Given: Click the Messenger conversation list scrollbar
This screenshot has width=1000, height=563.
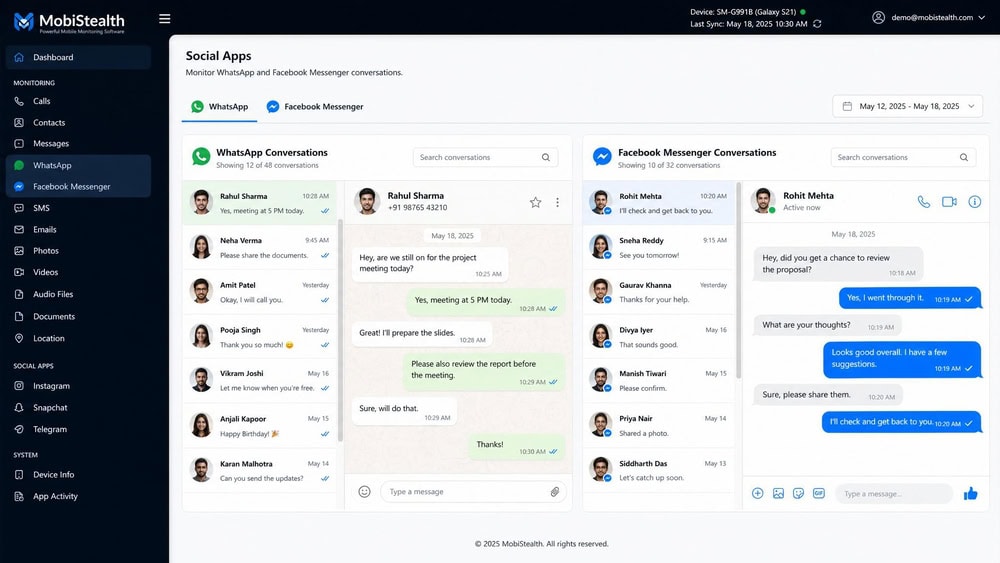Looking at the screenshot, I should (739, 281).
